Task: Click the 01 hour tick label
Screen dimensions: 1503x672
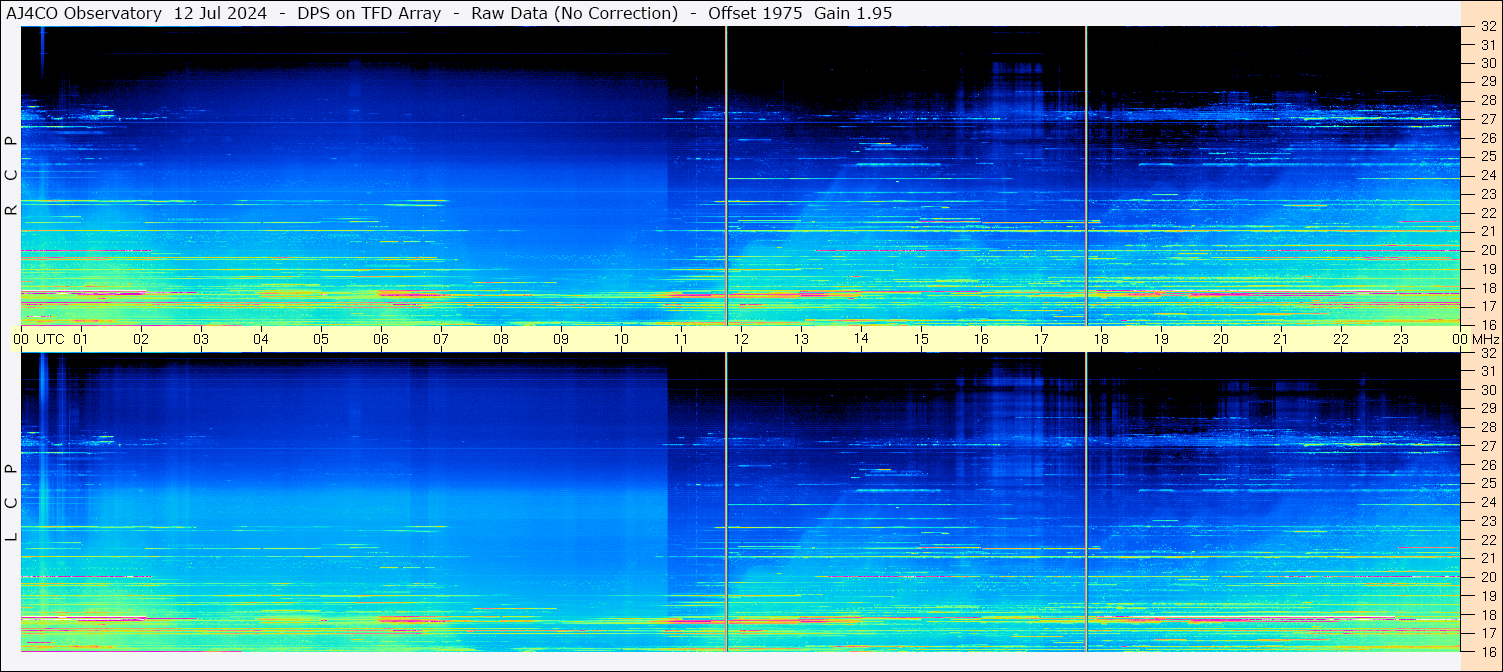Action: pos(81,339)
